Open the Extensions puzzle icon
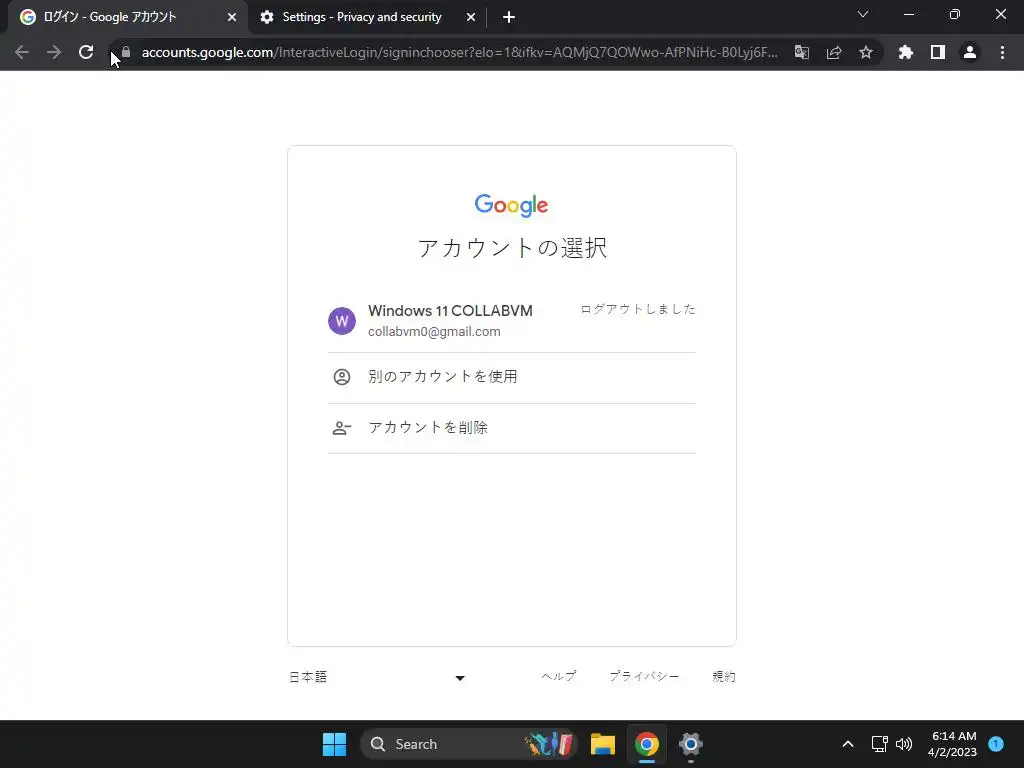The width and height of the screenshot is (1024, 768). [x=906, y=52]
